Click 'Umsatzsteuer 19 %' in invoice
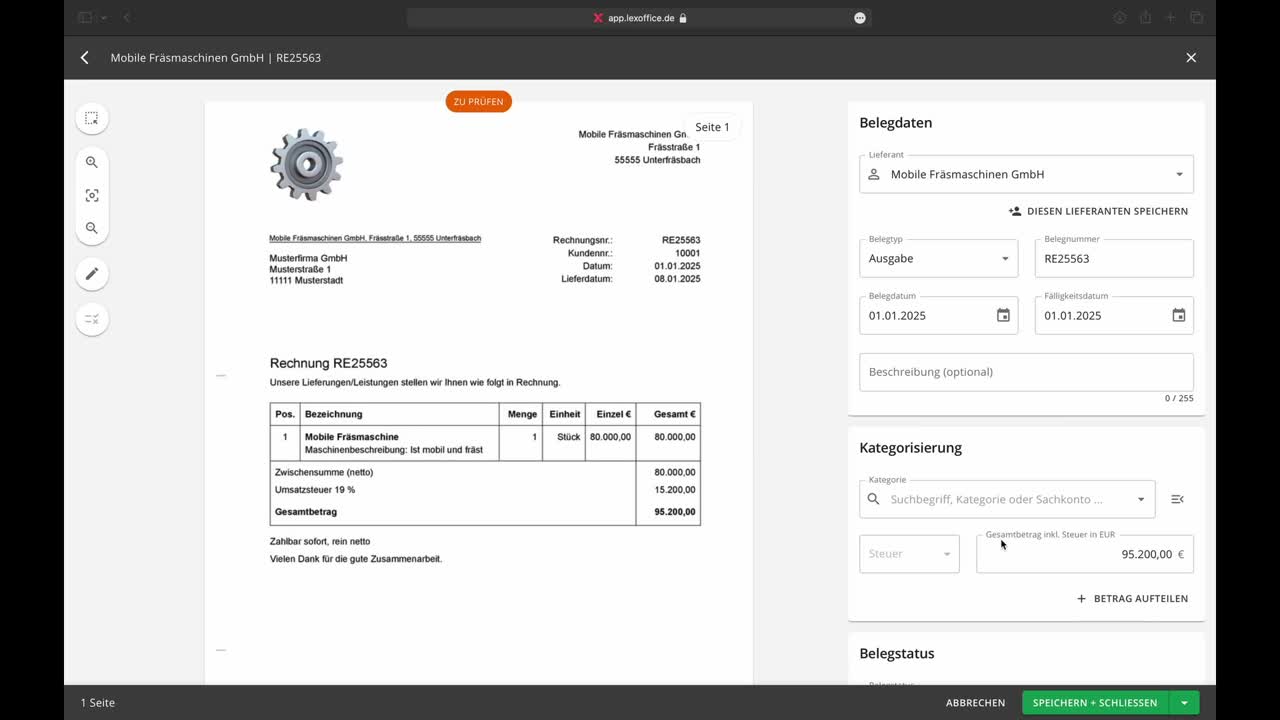This screenshot has width=1280, height=720. pyautogui.click(x=315, y=490)
